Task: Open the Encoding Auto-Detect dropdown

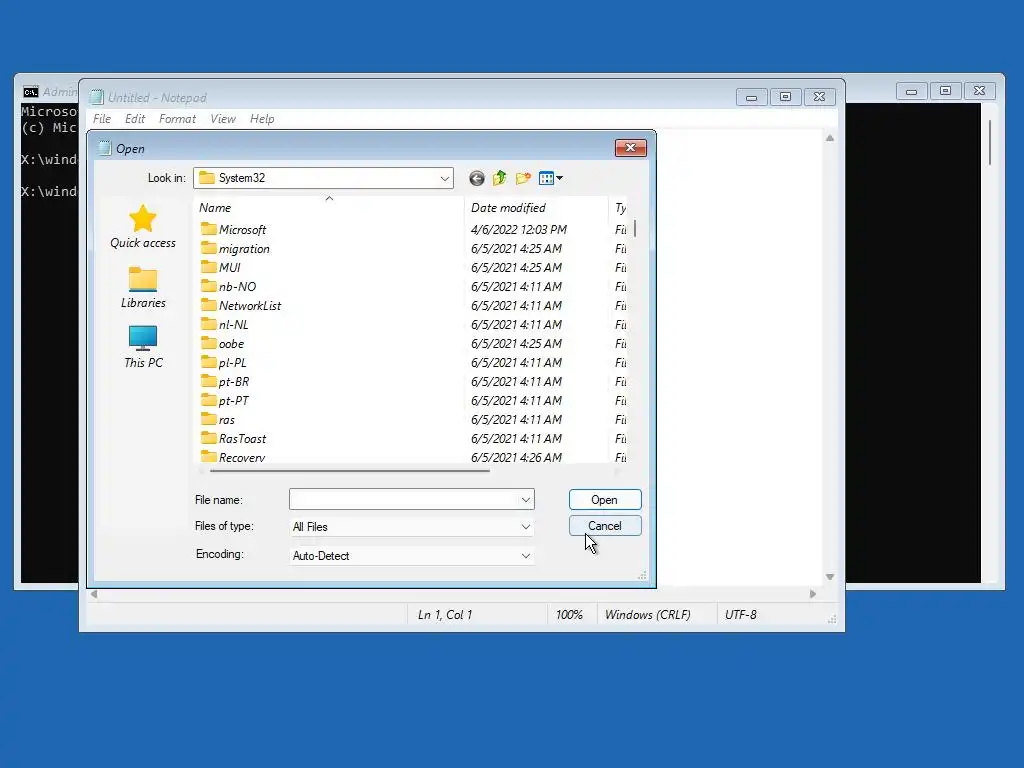Action: coord(526,556)
